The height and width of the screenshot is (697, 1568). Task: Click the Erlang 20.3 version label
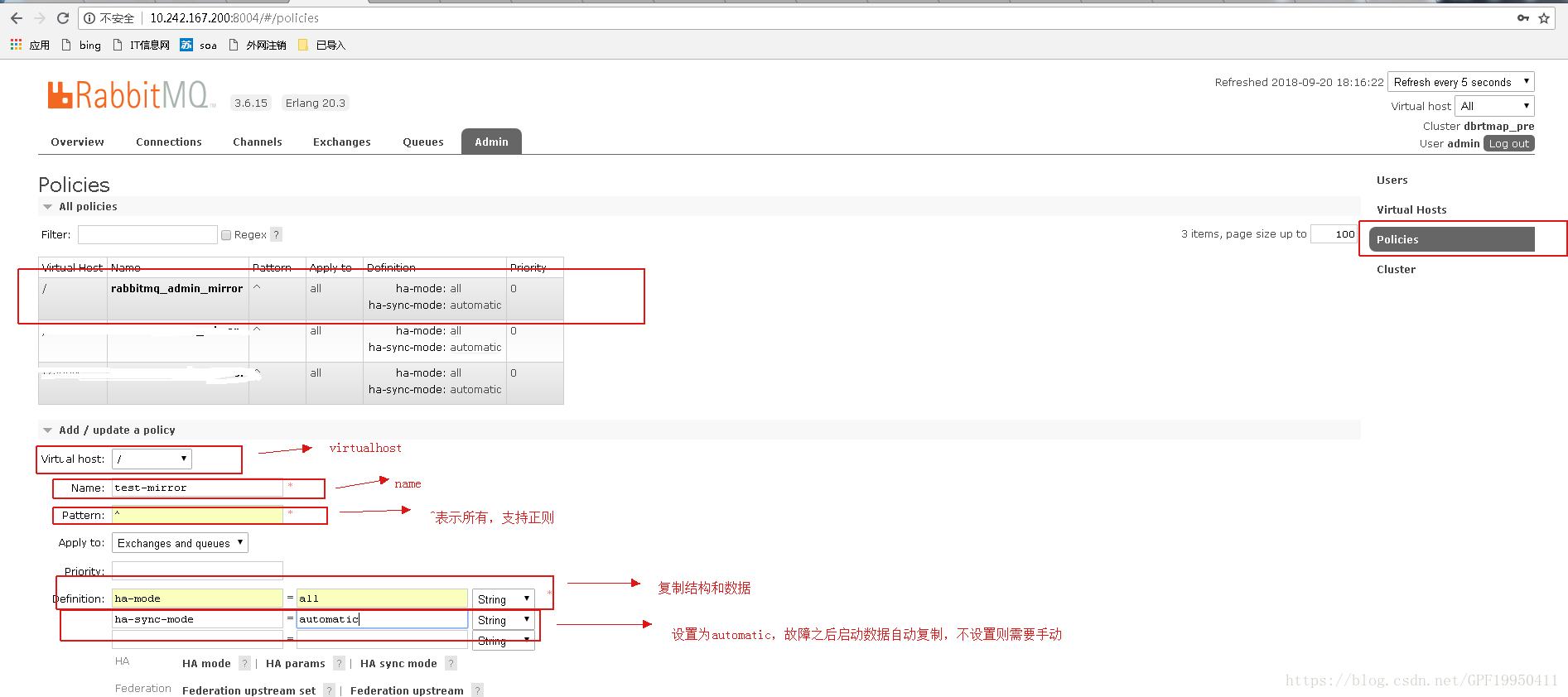(316, 103)
